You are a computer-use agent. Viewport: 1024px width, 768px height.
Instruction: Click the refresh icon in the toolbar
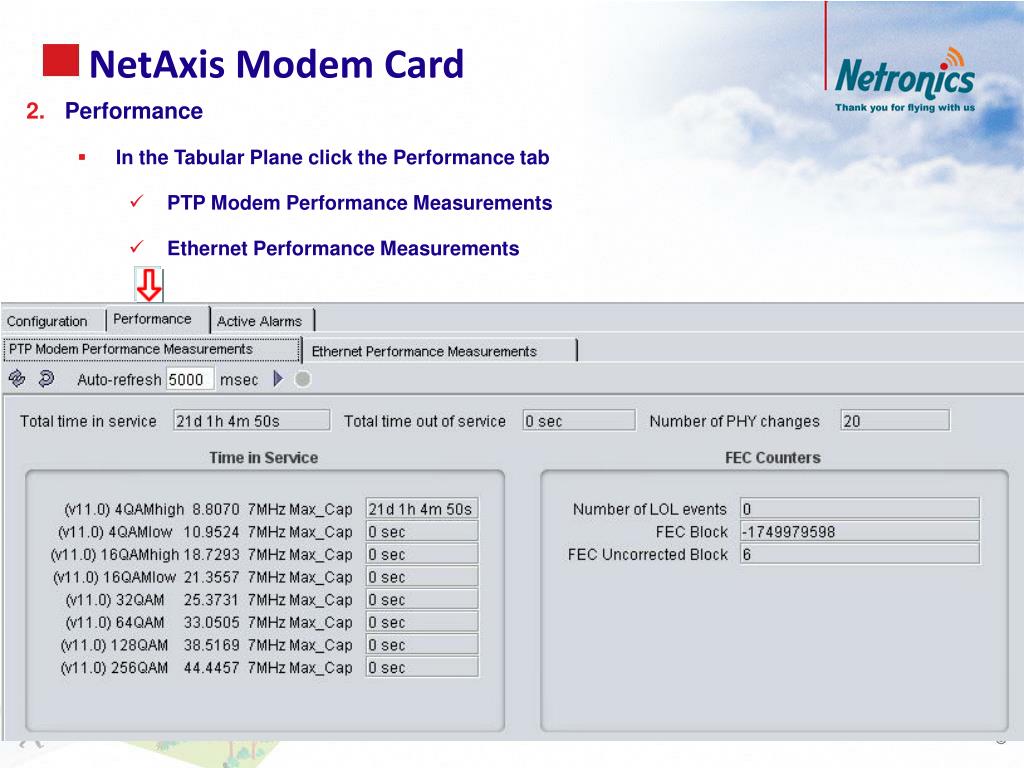[17, 378]
